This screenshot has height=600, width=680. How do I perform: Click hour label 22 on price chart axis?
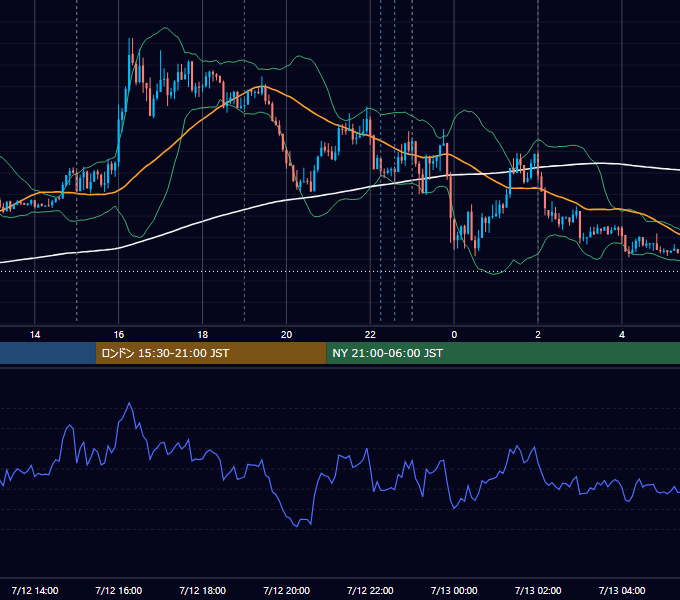click(370, 335)
